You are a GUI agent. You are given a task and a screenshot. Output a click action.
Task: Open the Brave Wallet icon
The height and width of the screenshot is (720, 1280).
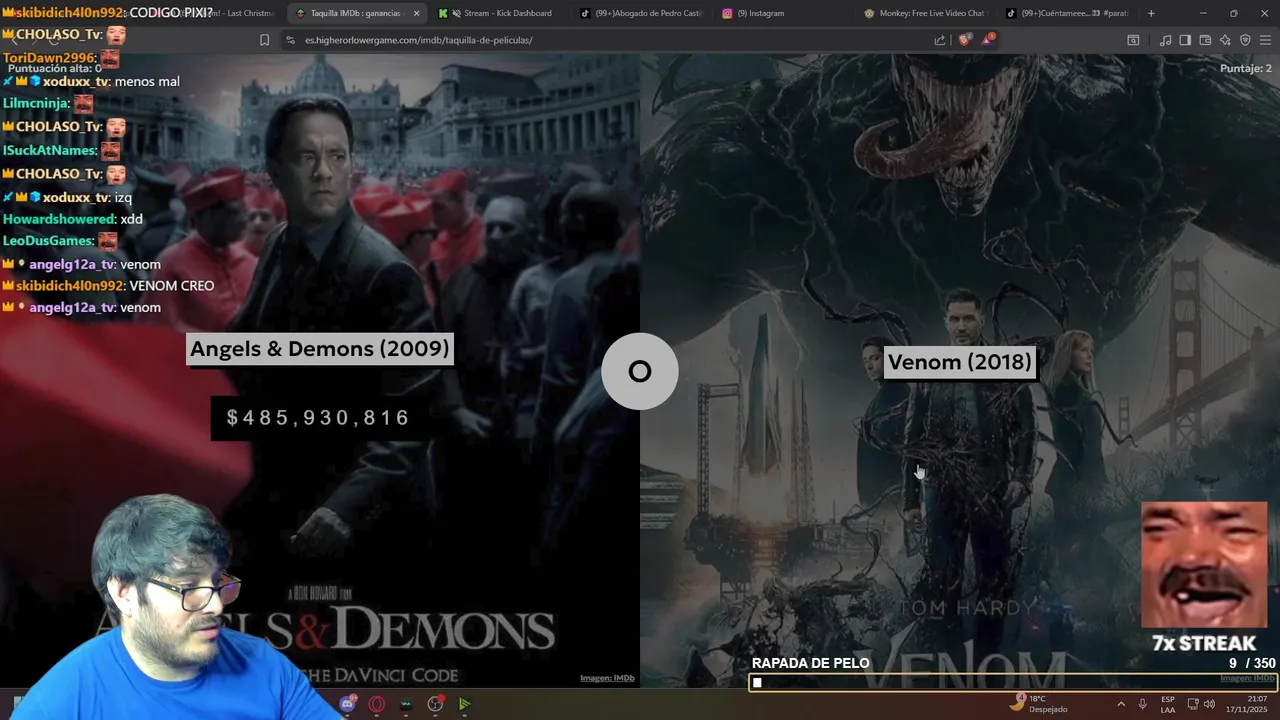pos(1205,40)
